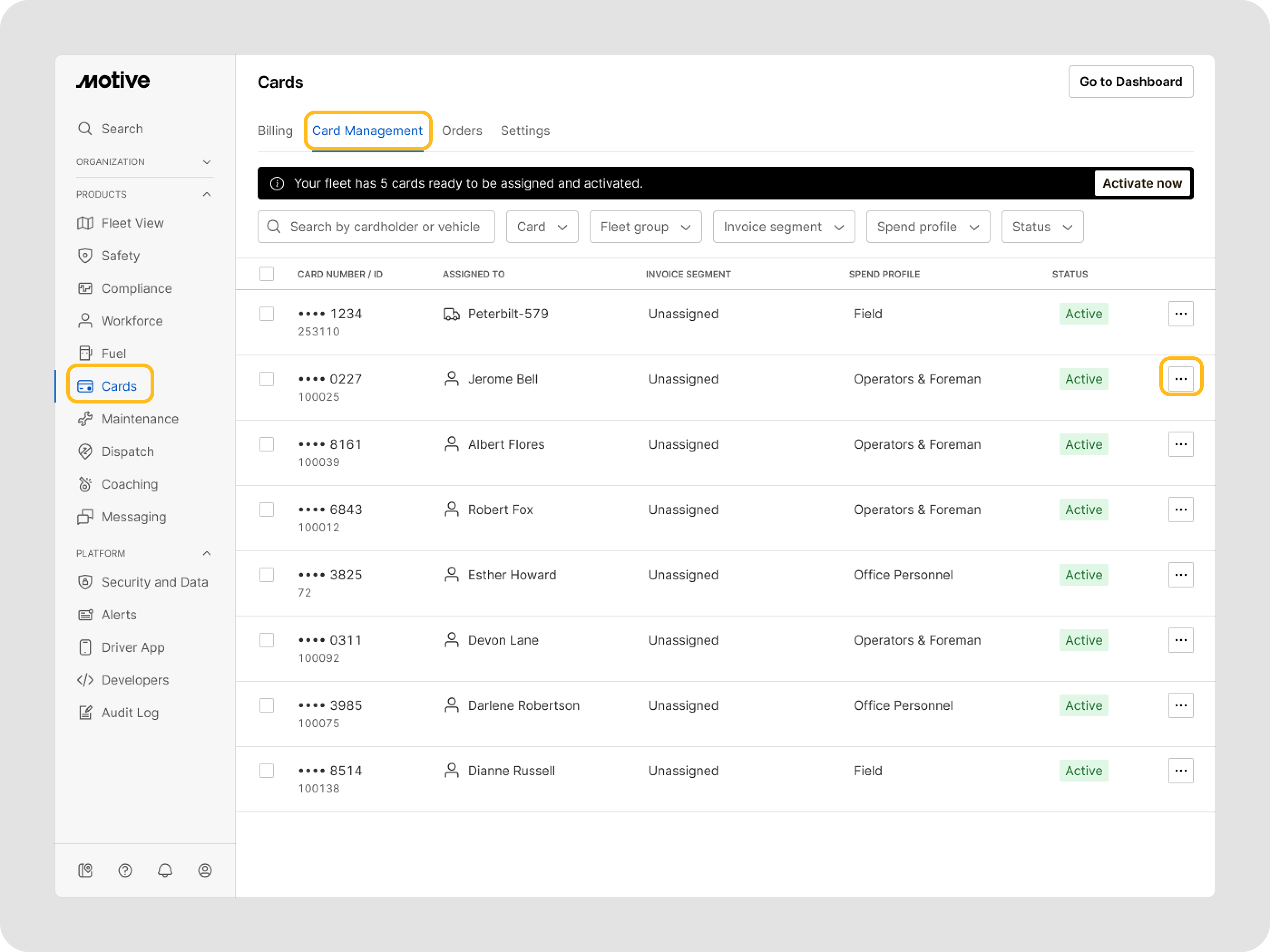Click the help question mark icon
This screenshot has width=1270, height=952.
click(x=125, y=870)
